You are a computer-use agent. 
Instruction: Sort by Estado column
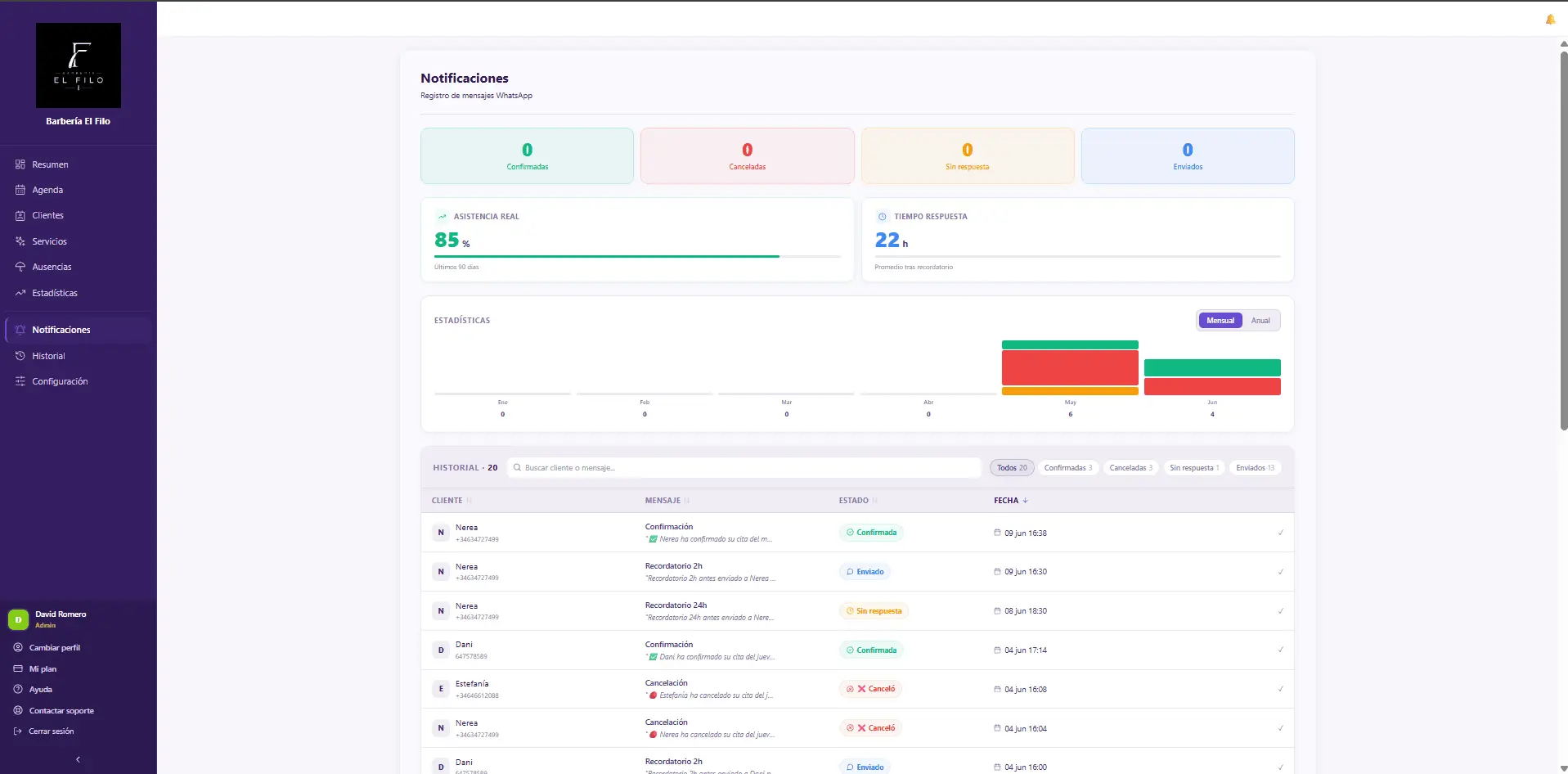[858, 501]
